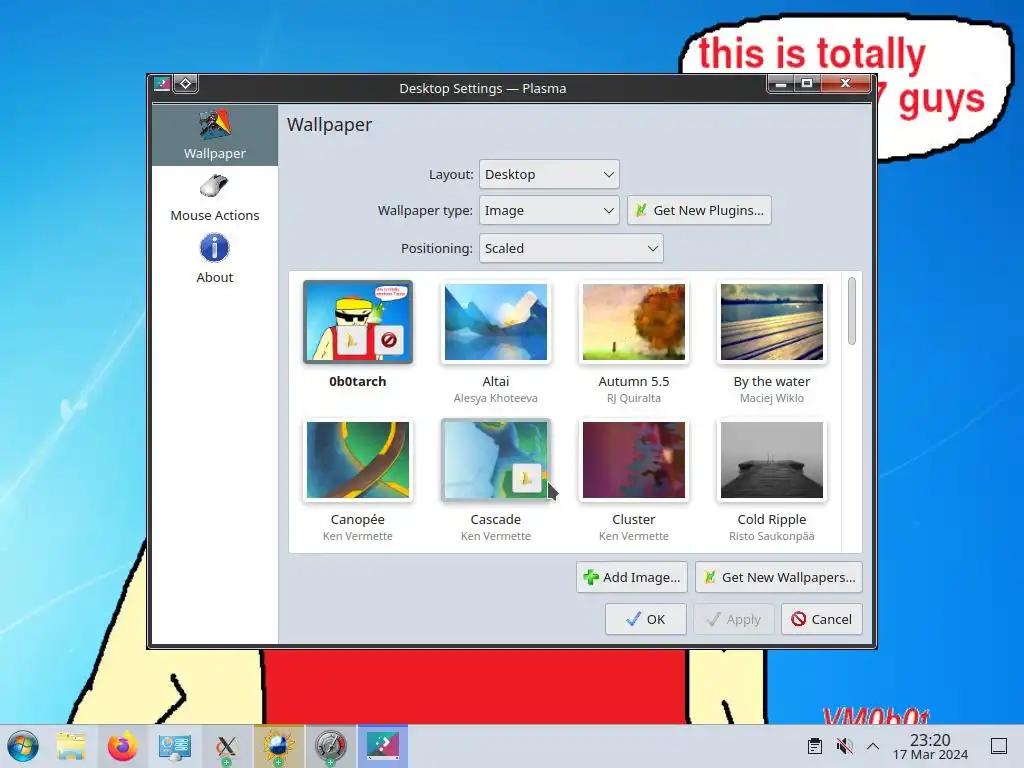The width and height of the screenshot is (1024, 768).
Task: Expand the Positioning dropdown showing Scaled
Action: [571, 248]
